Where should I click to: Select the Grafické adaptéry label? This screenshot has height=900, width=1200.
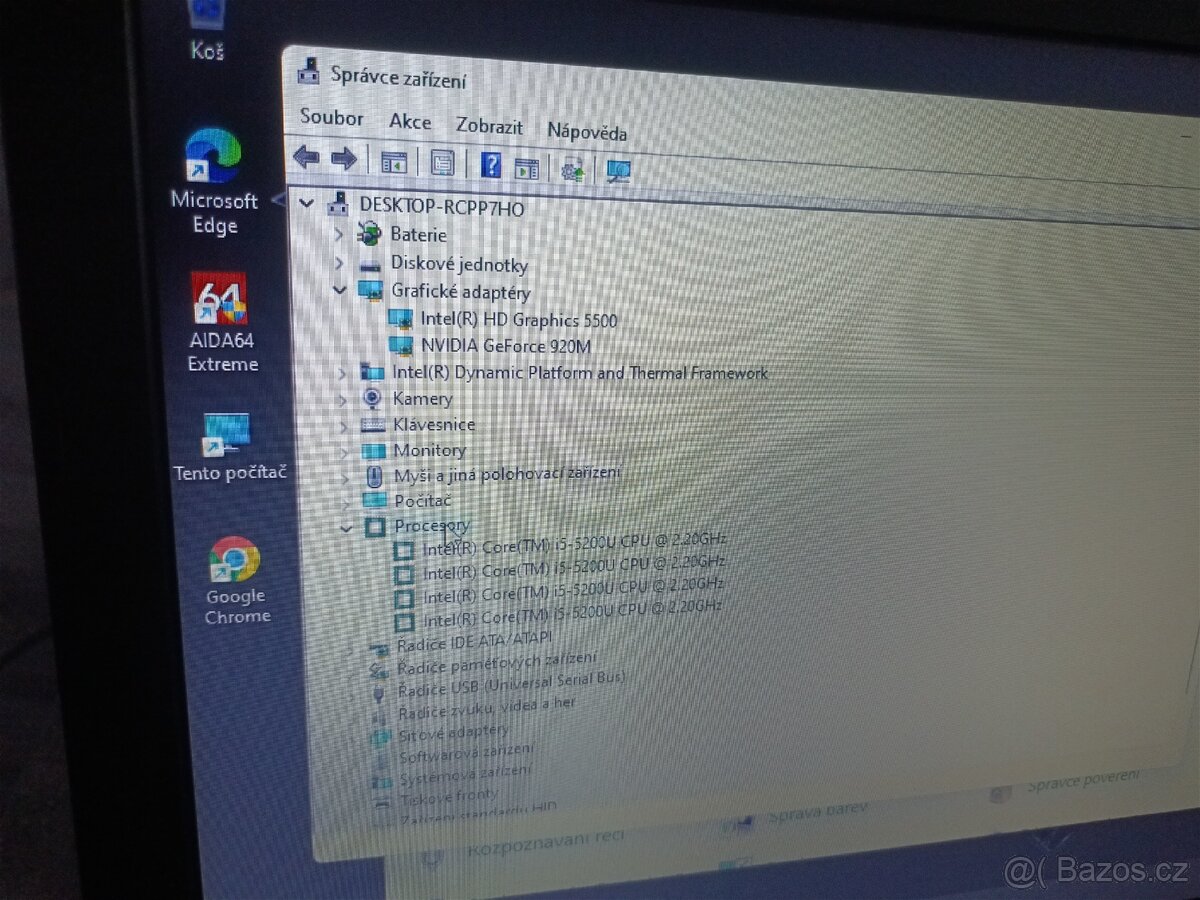460,292
